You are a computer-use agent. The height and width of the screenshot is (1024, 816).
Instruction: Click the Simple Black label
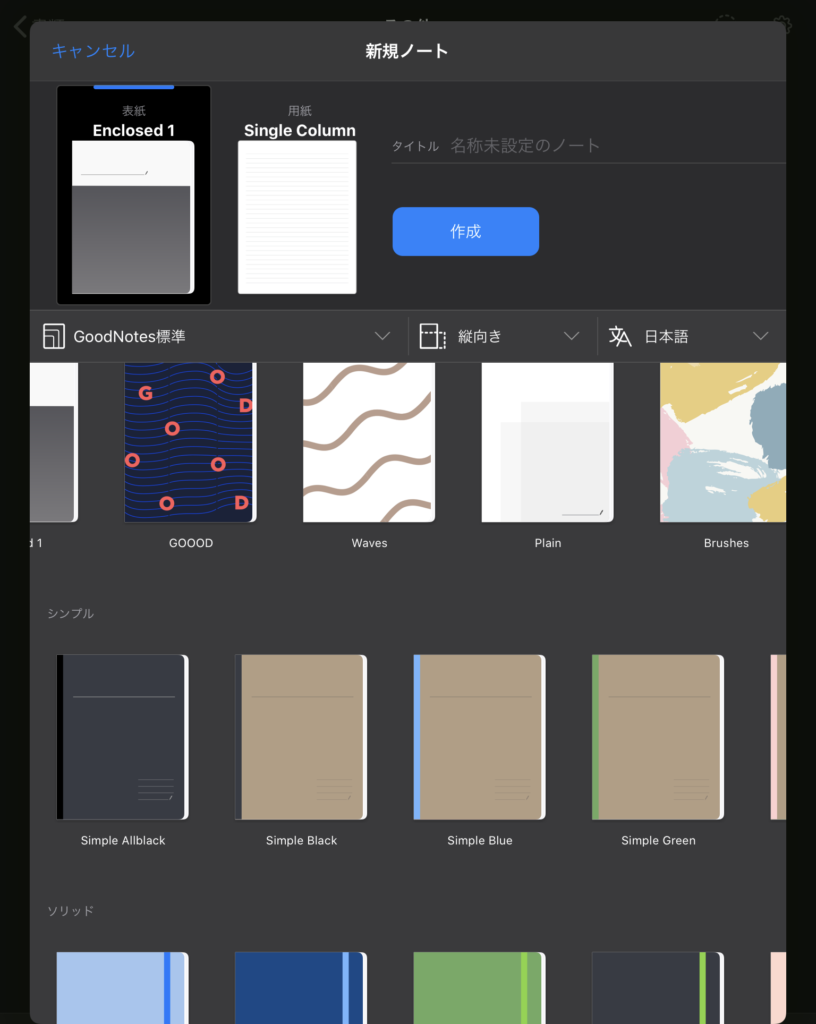(x=301, y=840)
